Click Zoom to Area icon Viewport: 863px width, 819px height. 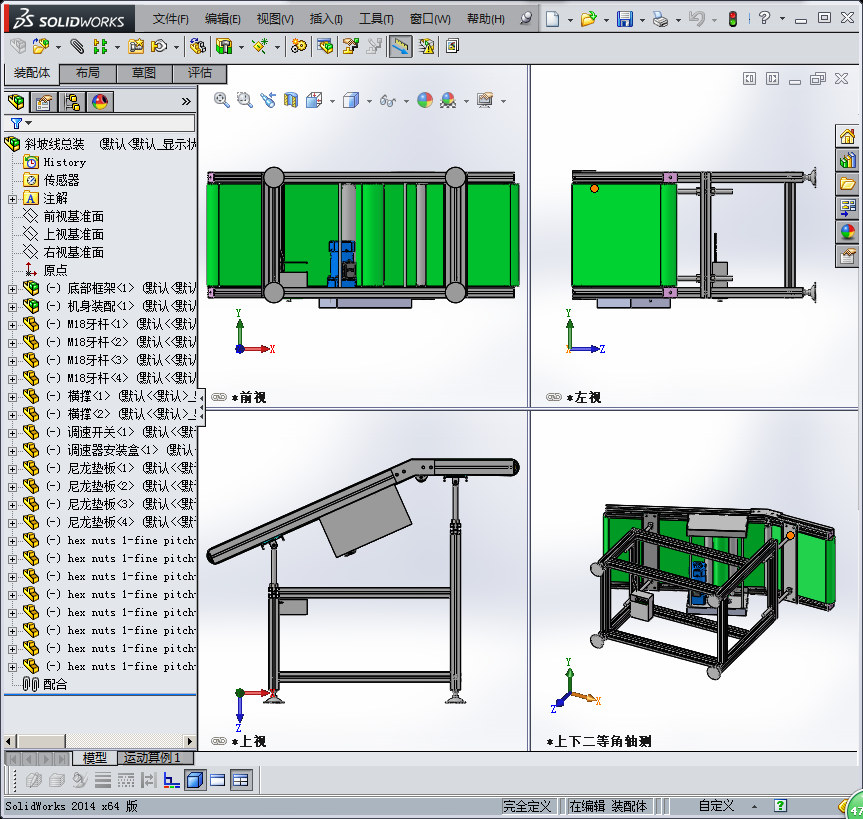pyautogui.click(x=244, y=100)
